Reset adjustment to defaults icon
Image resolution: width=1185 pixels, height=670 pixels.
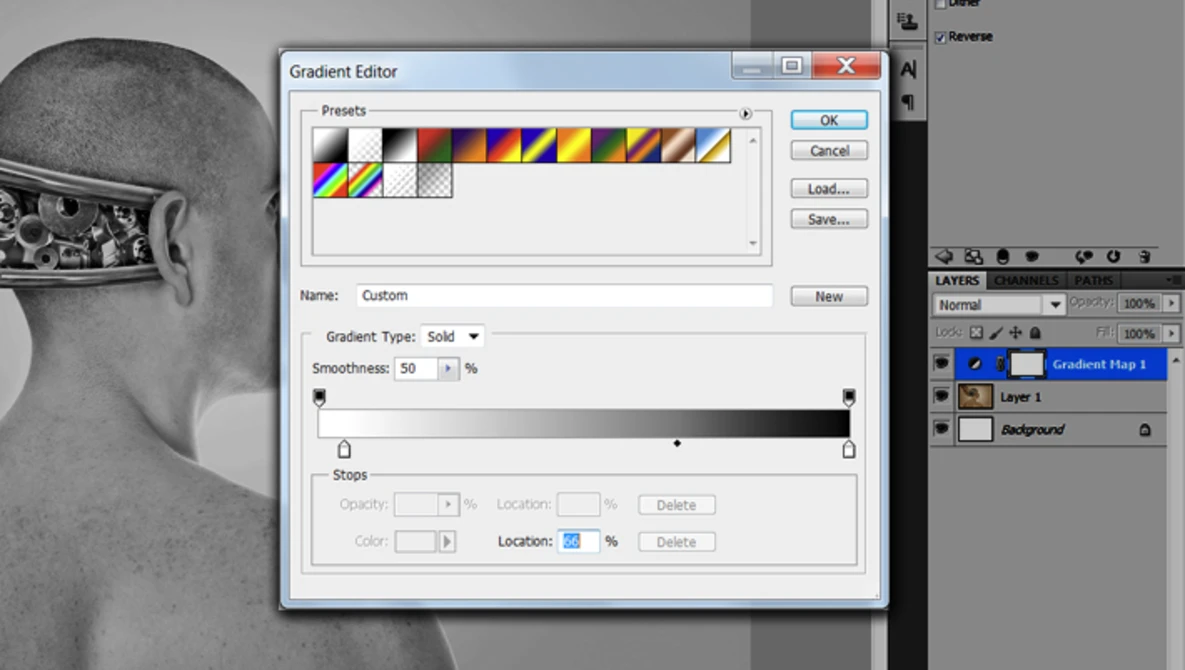point(1113,257)
